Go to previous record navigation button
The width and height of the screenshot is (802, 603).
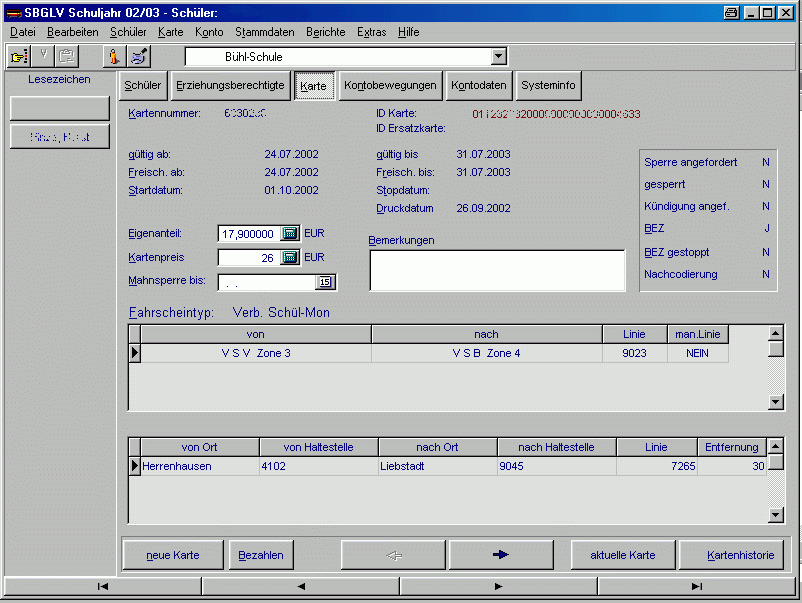click(x=301, y=586)
